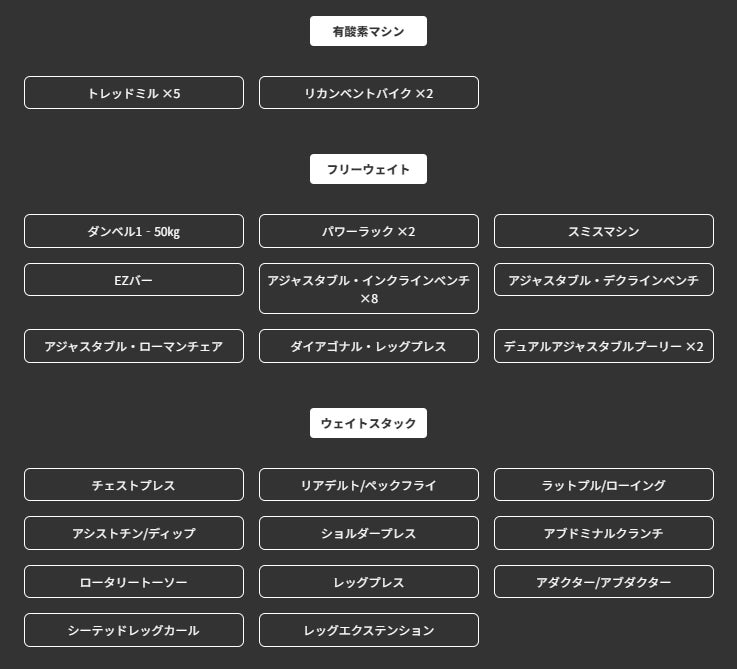Viewport: 737px width, 669px height.
Task: Click the ウェイトスタック category label
Action: click(x=368, y=423)
